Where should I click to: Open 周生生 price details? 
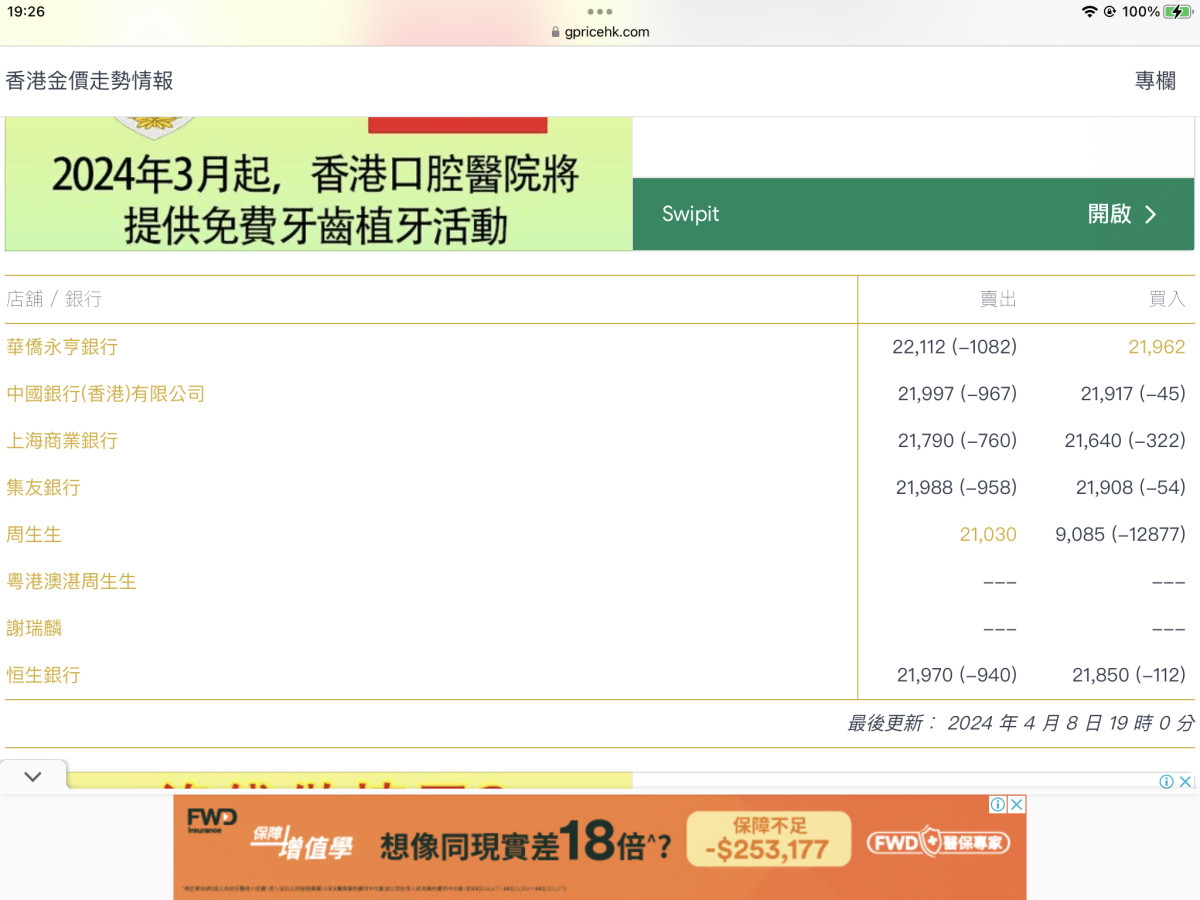click(34, 535)
